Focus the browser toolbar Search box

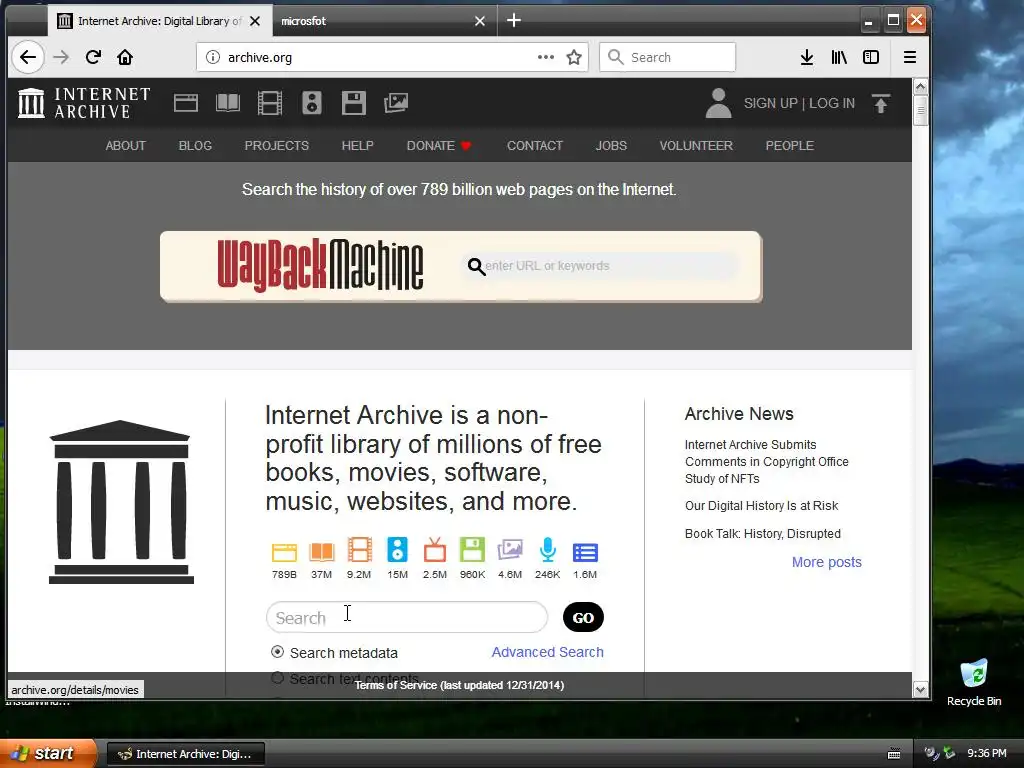(667, 57)
